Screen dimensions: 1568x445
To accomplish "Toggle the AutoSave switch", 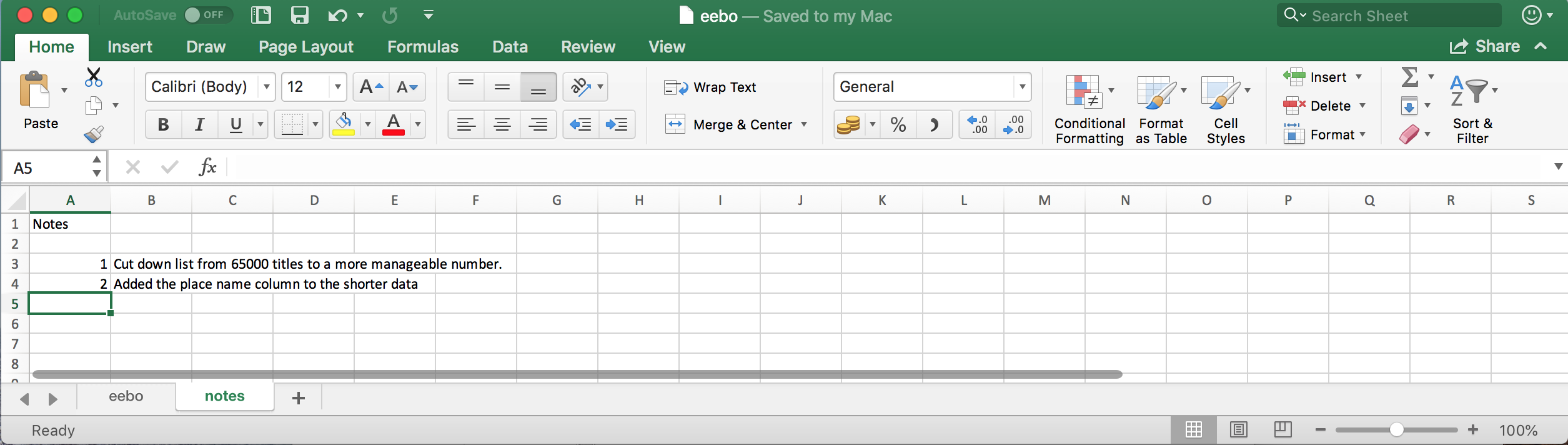I will [x=207, y=15].
